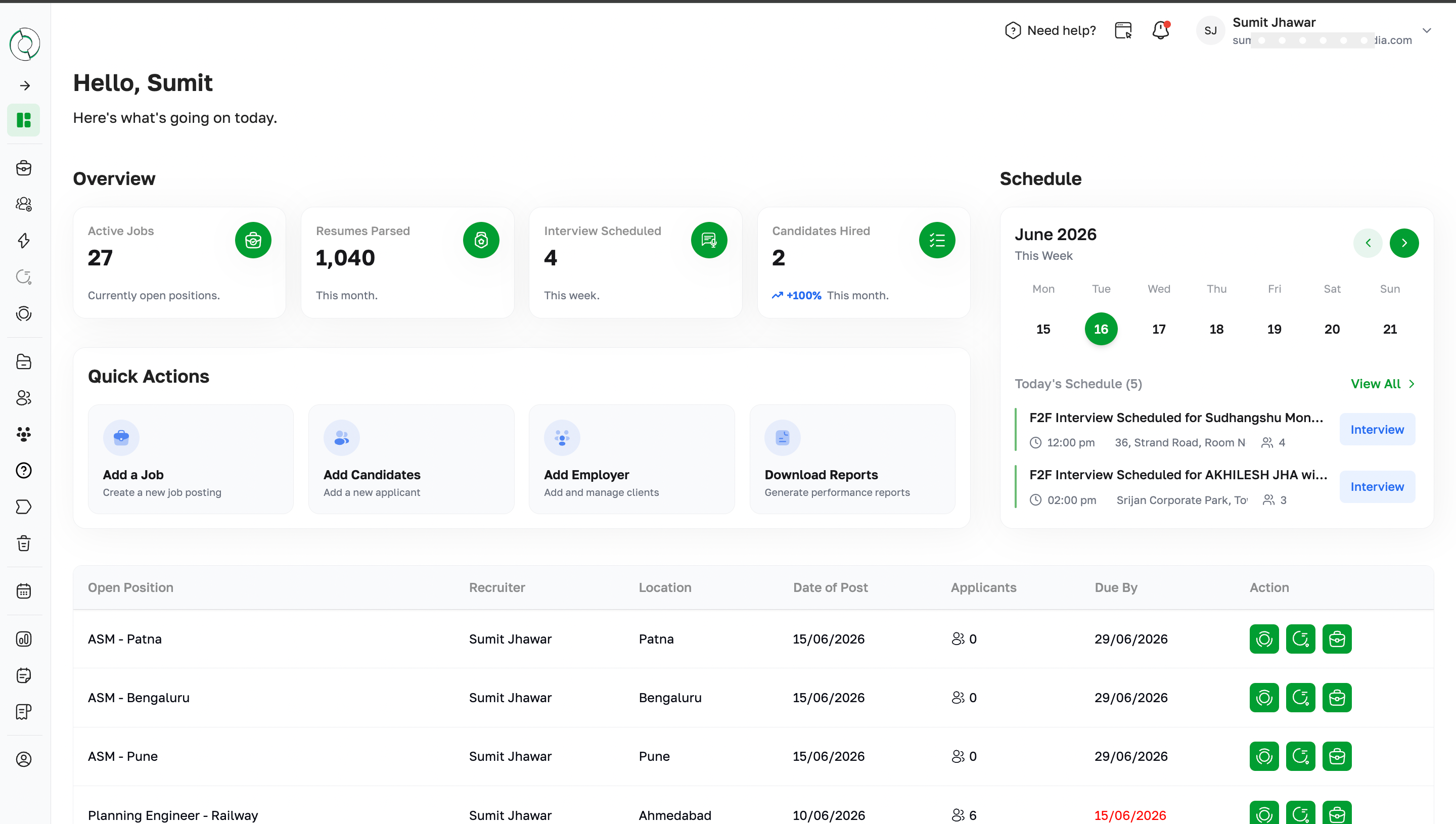Select Sunday 21 in the calendar
Image resolution: width=1456 pixels, height=824 pixels.
[1390, 329]
